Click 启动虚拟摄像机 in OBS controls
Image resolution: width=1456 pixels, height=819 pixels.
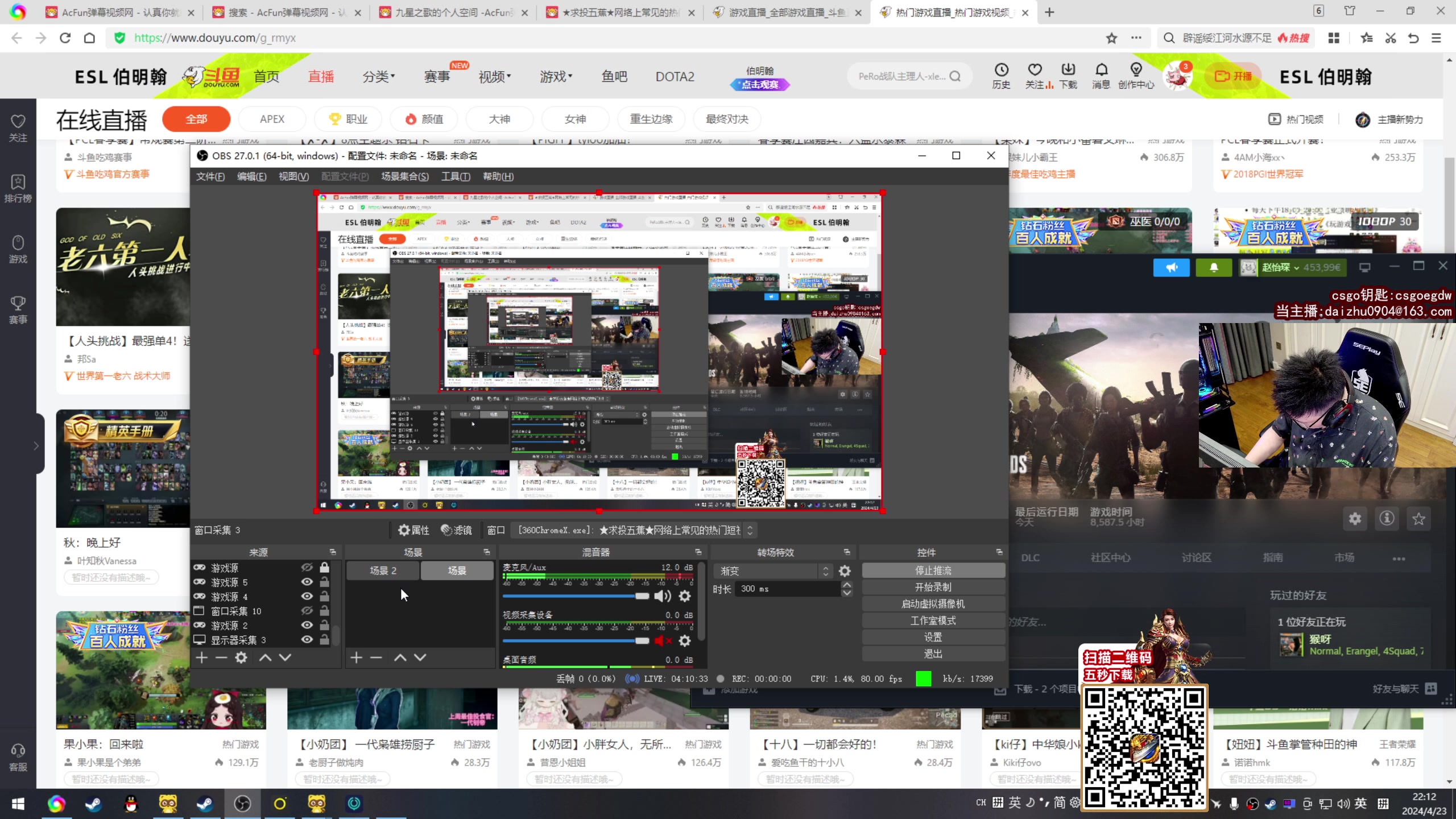(933, 604)
